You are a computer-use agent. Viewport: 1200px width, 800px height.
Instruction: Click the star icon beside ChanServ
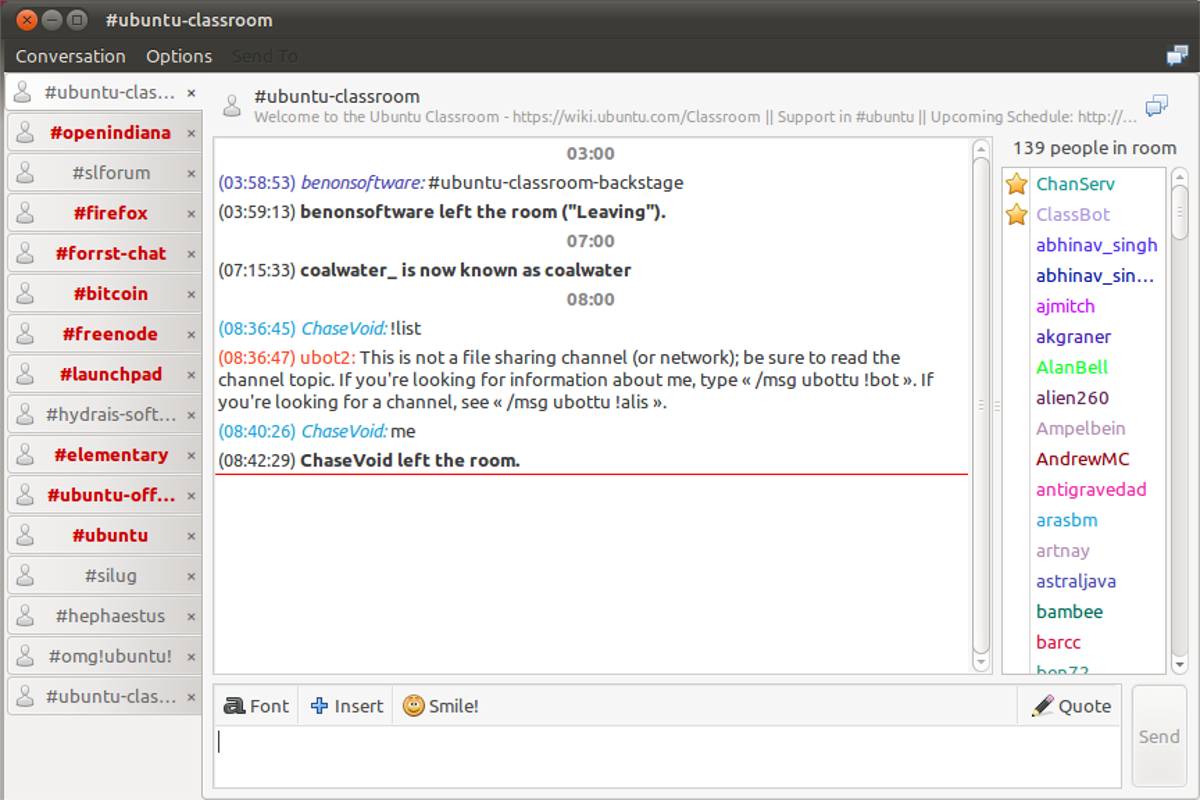coord(1017,183)
